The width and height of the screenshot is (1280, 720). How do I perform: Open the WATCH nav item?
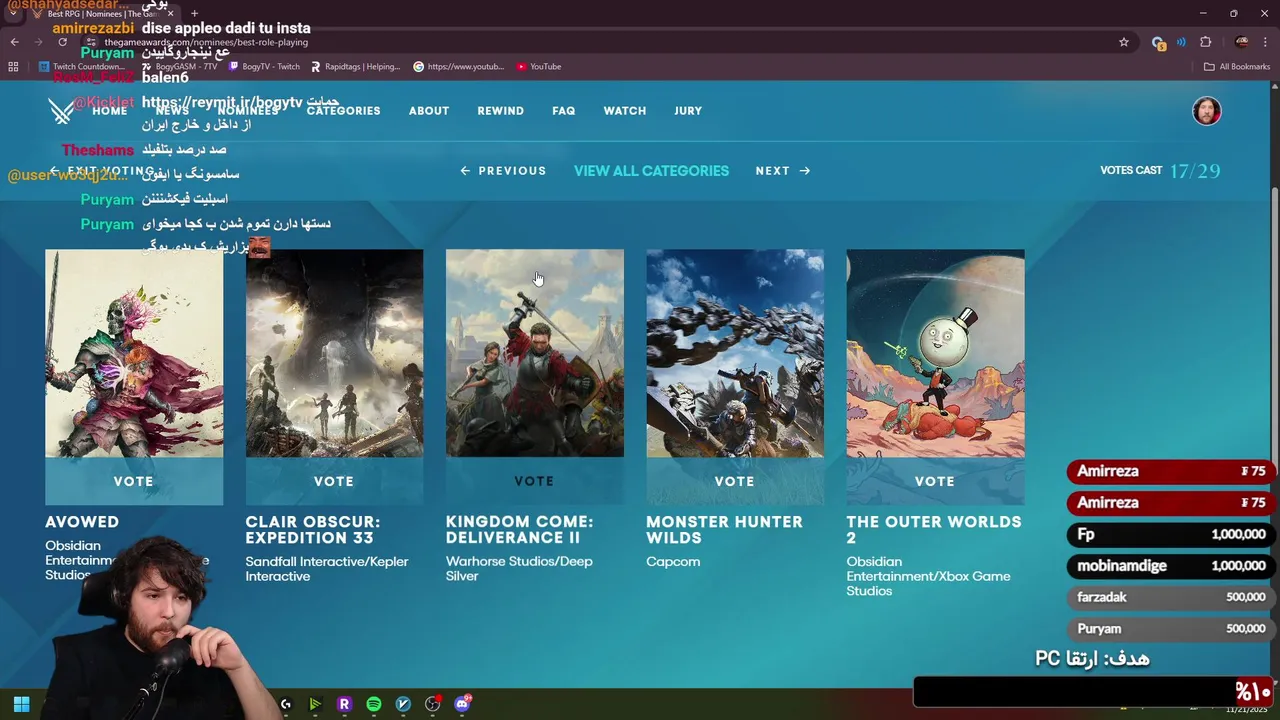click(625, 111)
